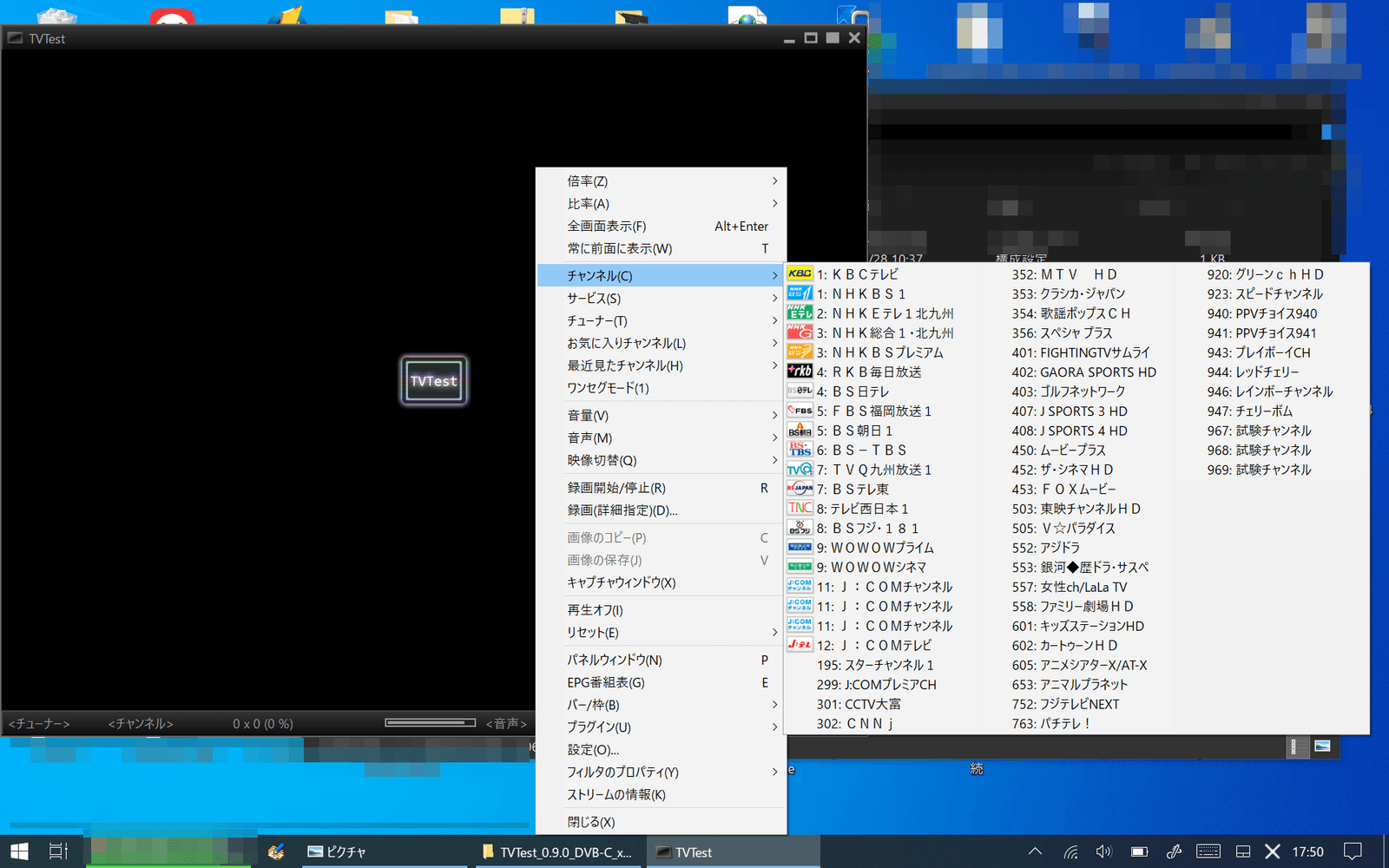Click the WOWOW Prime channel logo icon

(799, 548)
